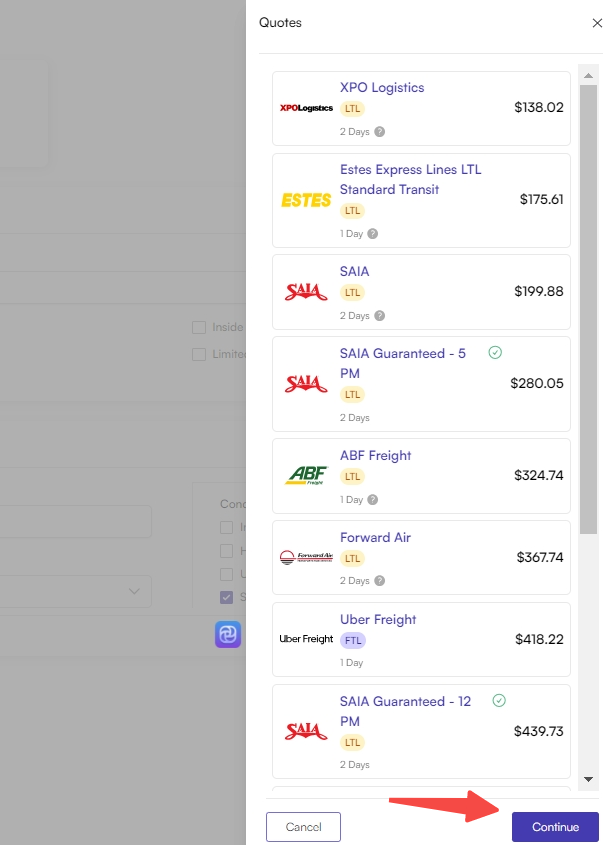
Task: Close the Quotes panel
Action: 597,23
